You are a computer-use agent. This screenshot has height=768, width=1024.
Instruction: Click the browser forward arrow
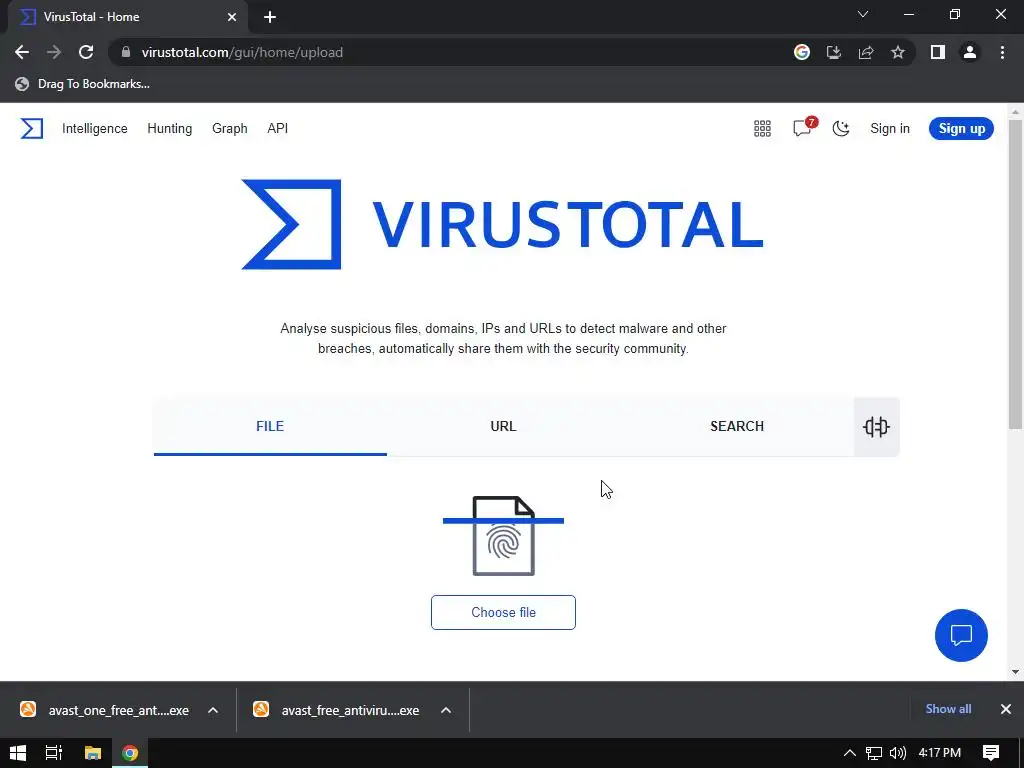[54, 52]
